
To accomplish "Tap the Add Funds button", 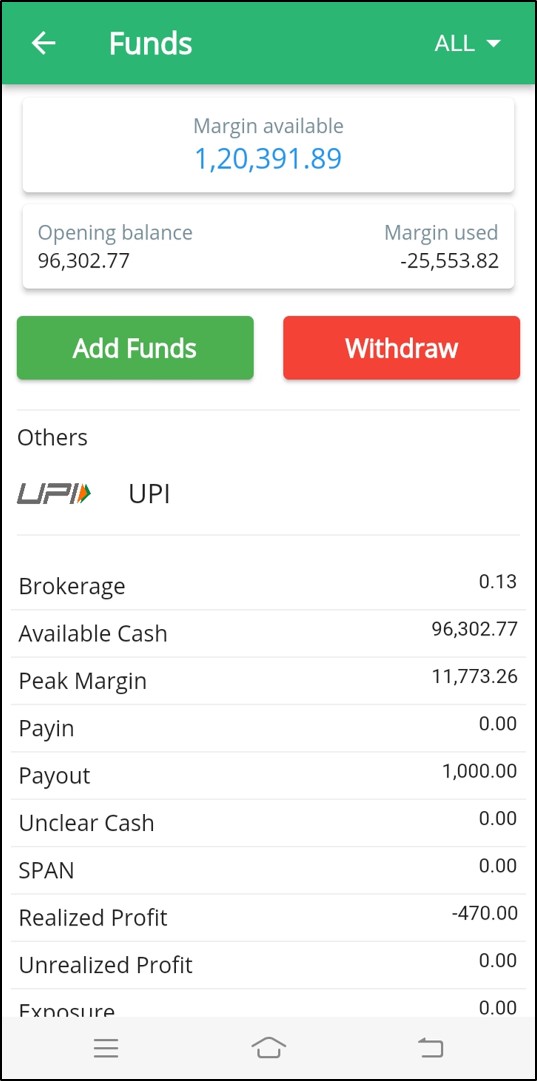I will coord(135,347).
